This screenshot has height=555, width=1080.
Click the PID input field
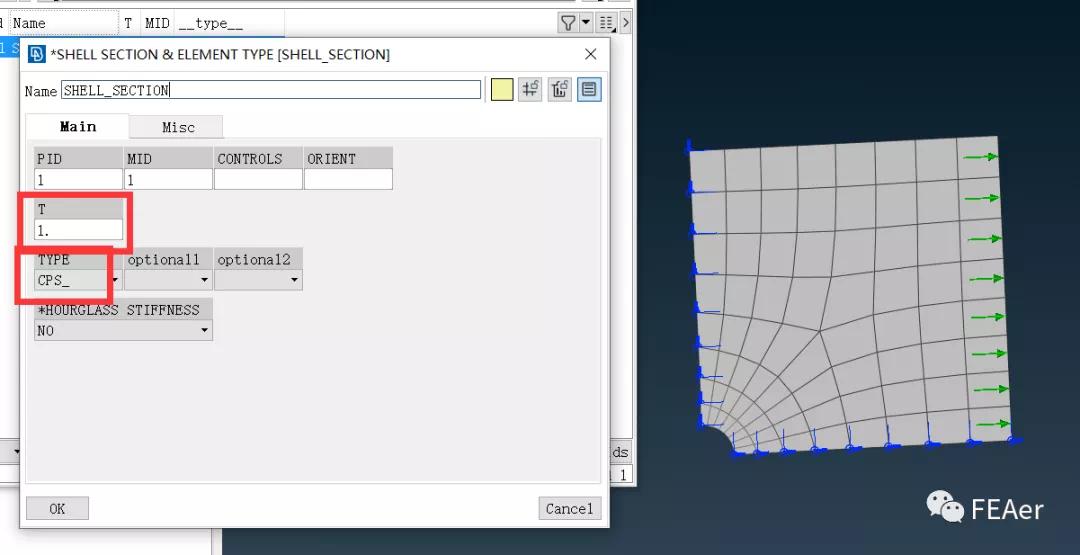click(78, 180)
